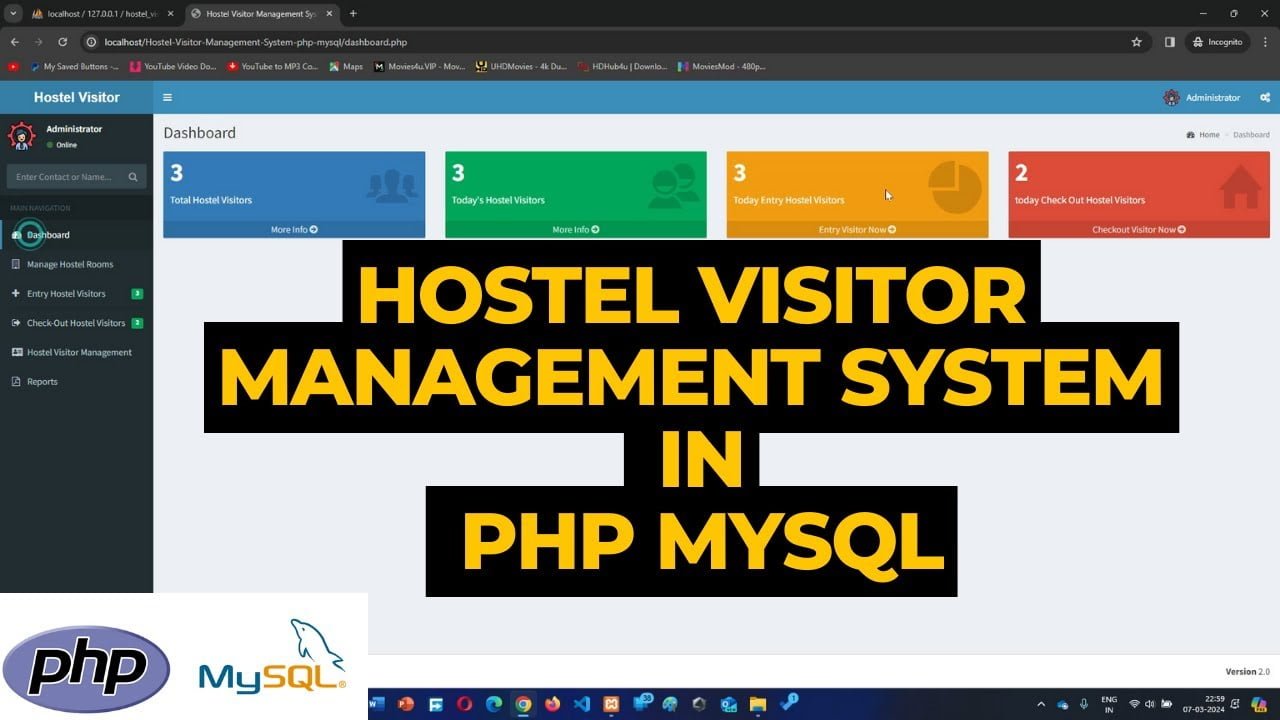The height and width of the screenshot is (720, 1280).
Task: Open the browser side panel icon
Action: click(x=1169, y=42)
